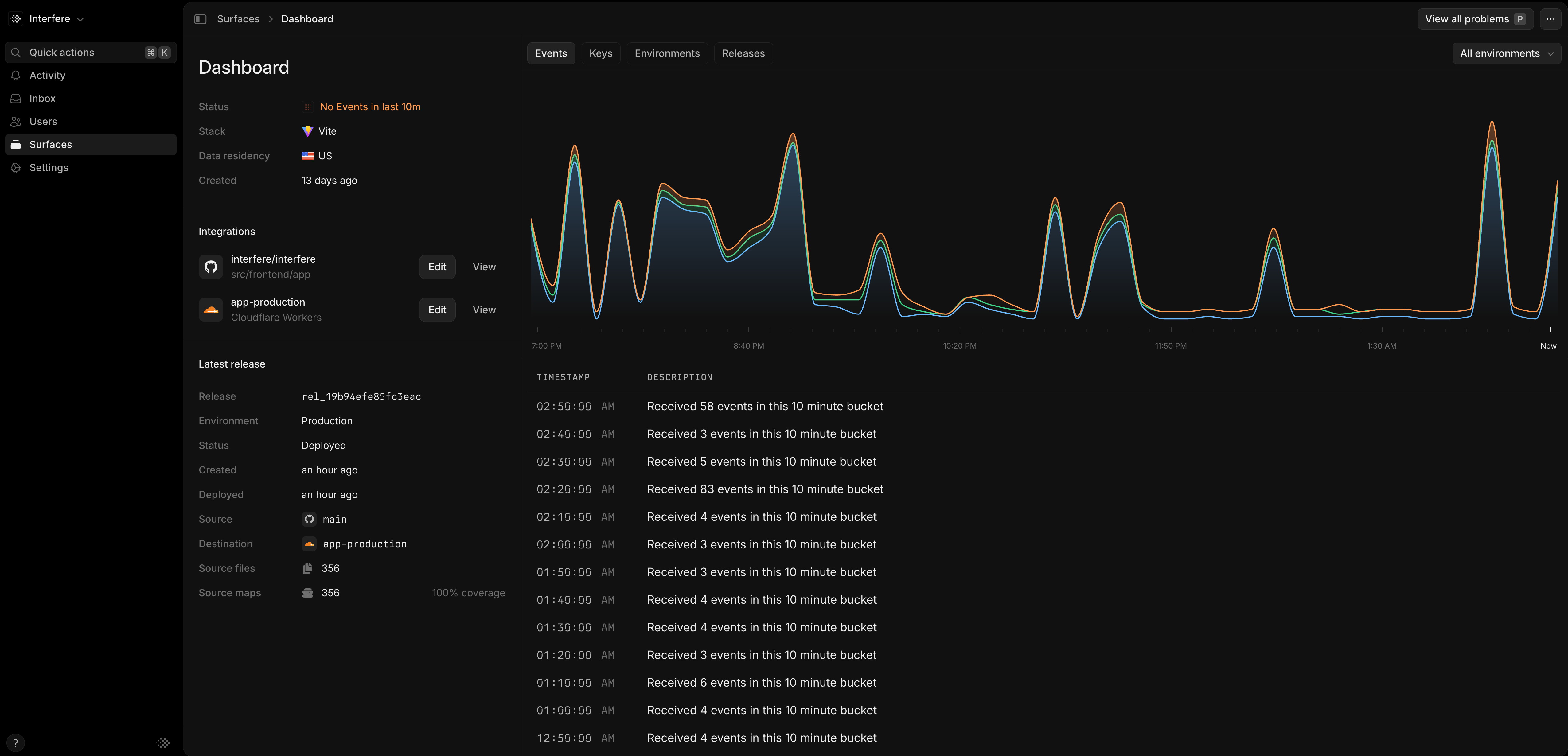
Task: Click the GitHub icon next to main
Action: tap(309, 519)
